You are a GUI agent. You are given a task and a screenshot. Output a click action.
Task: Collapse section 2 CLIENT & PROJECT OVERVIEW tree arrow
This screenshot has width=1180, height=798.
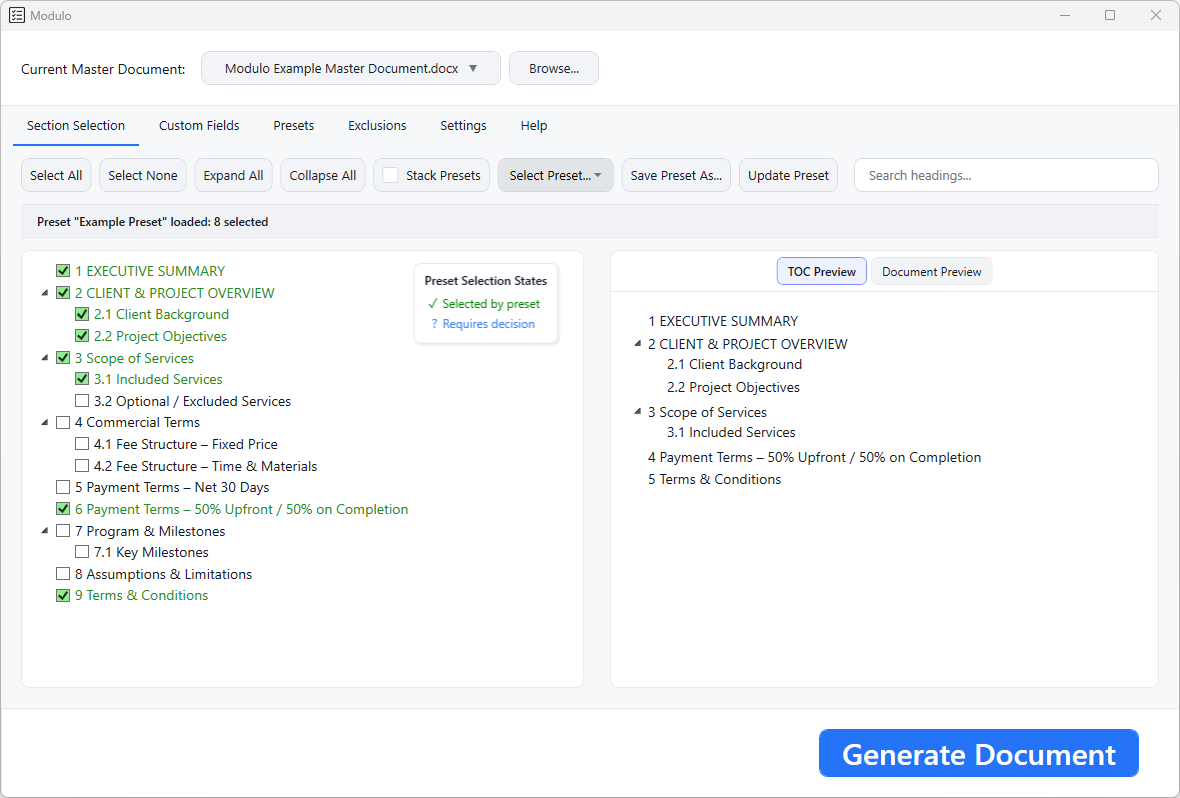45,293
